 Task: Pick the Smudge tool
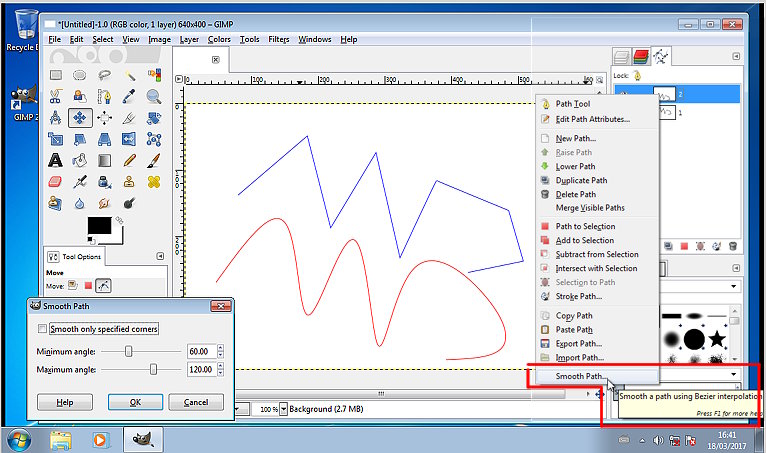[x=104, y=203]
